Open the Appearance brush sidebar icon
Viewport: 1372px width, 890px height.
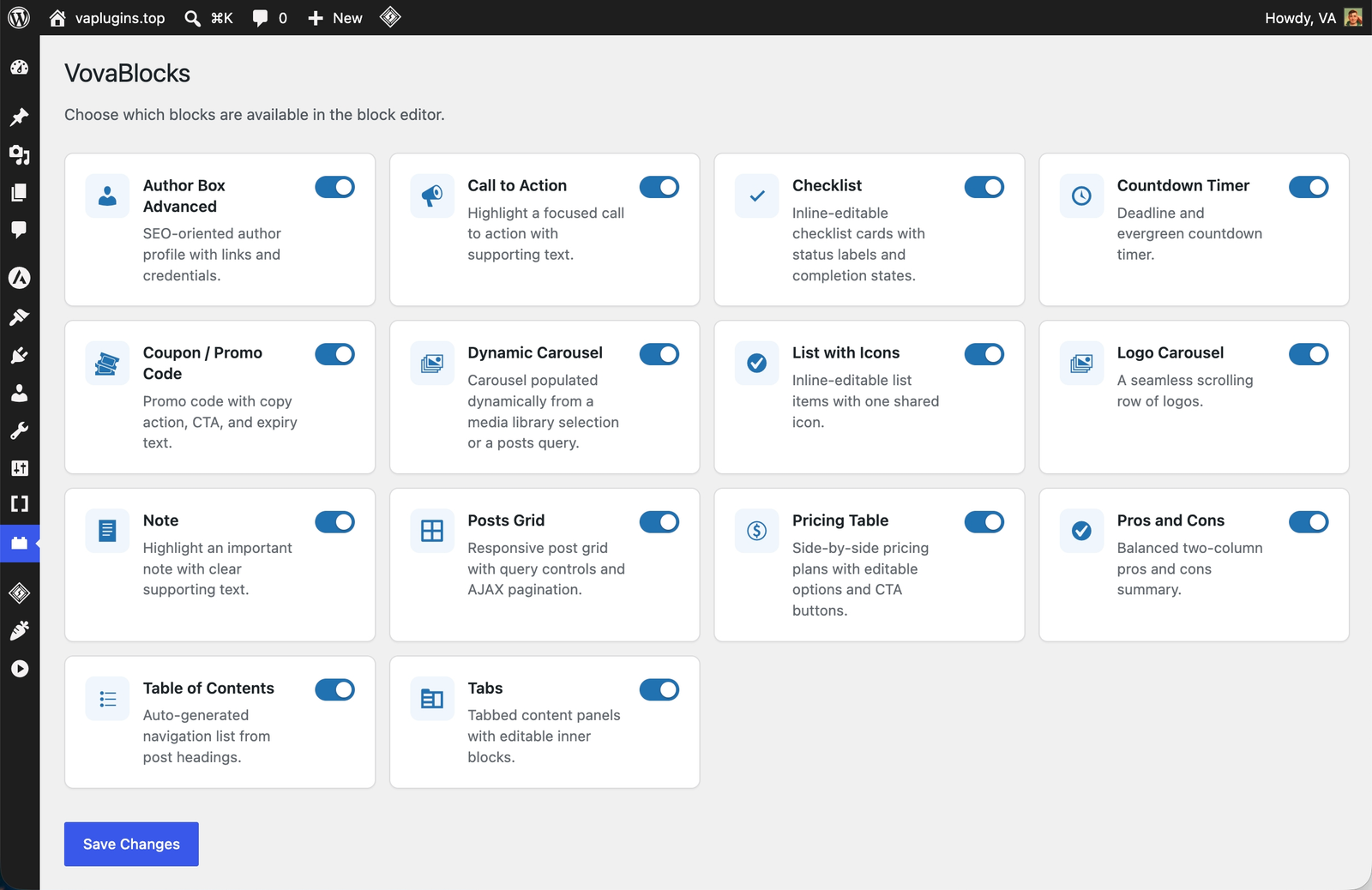(x=20, y=317)
